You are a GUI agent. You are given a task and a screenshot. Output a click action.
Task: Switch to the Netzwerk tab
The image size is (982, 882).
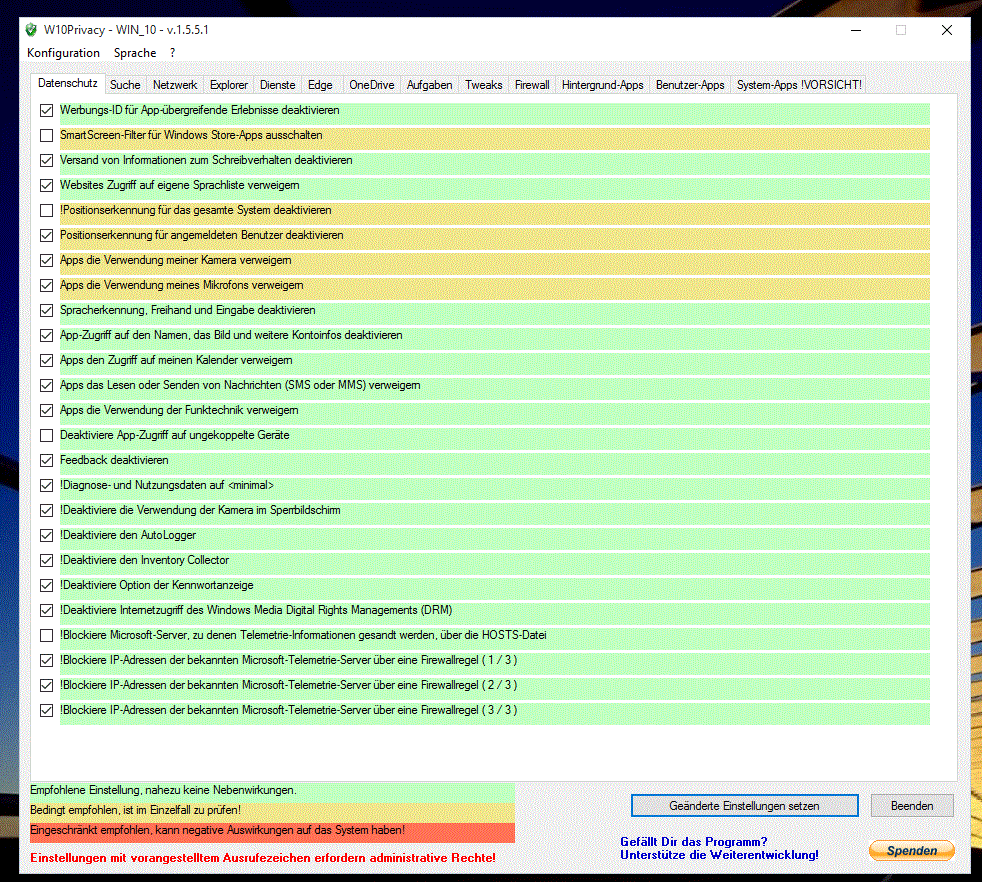click(x=175, y=85)
